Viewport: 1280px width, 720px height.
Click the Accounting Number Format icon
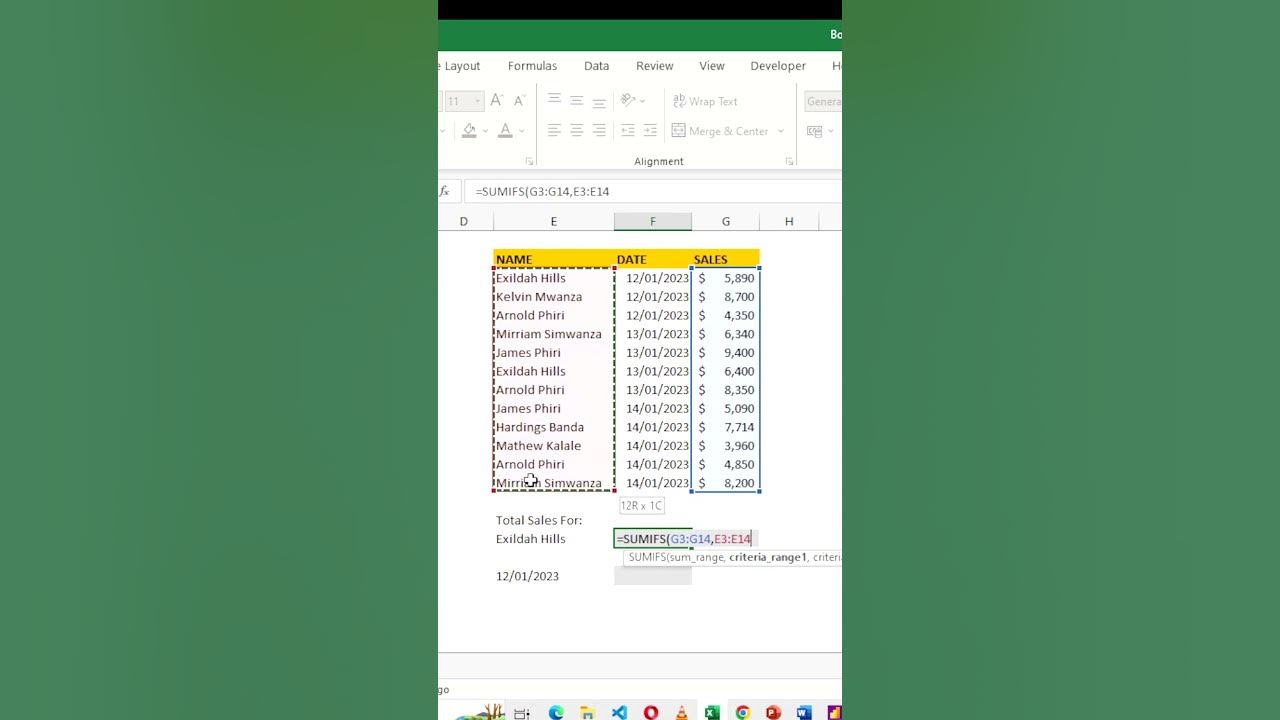click(x=814, y=131)
